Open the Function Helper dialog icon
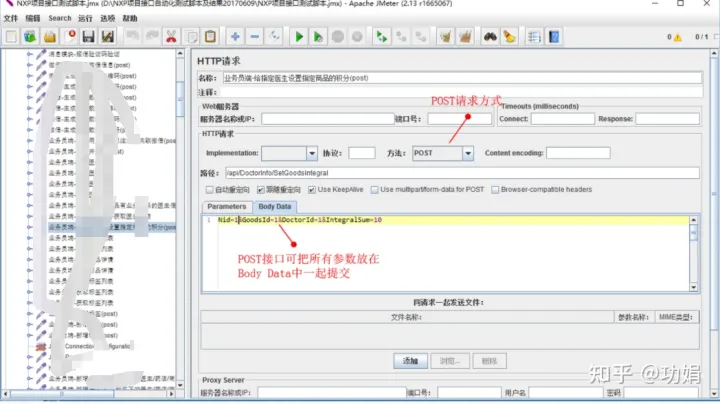 [x=534, y=37]
